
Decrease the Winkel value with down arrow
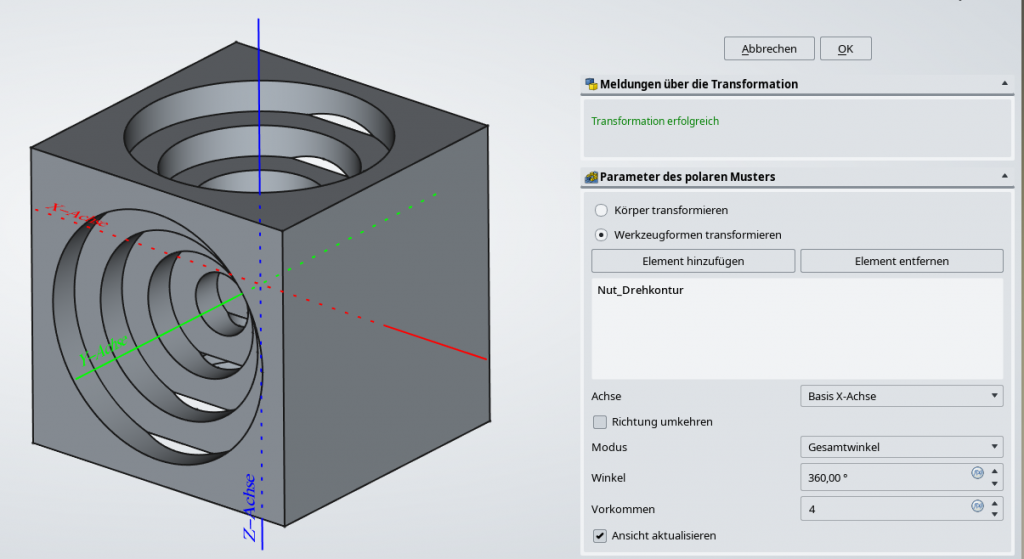(995, 483)
